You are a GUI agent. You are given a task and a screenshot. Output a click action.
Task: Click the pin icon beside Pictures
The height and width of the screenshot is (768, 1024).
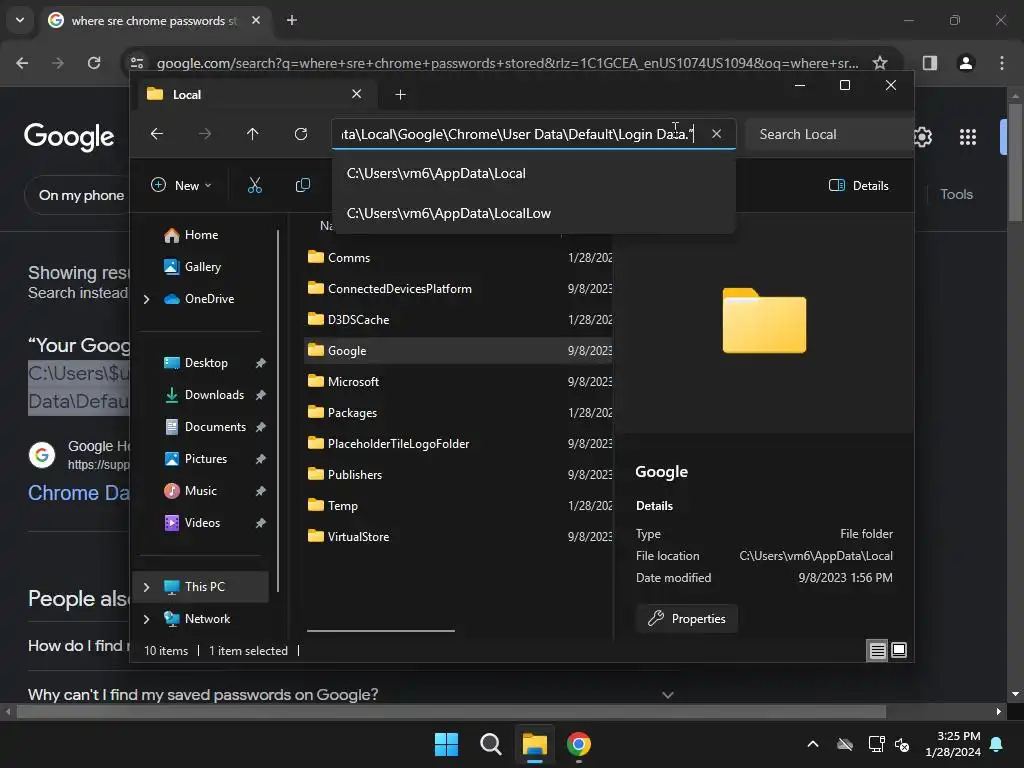(x=261, y=459)
